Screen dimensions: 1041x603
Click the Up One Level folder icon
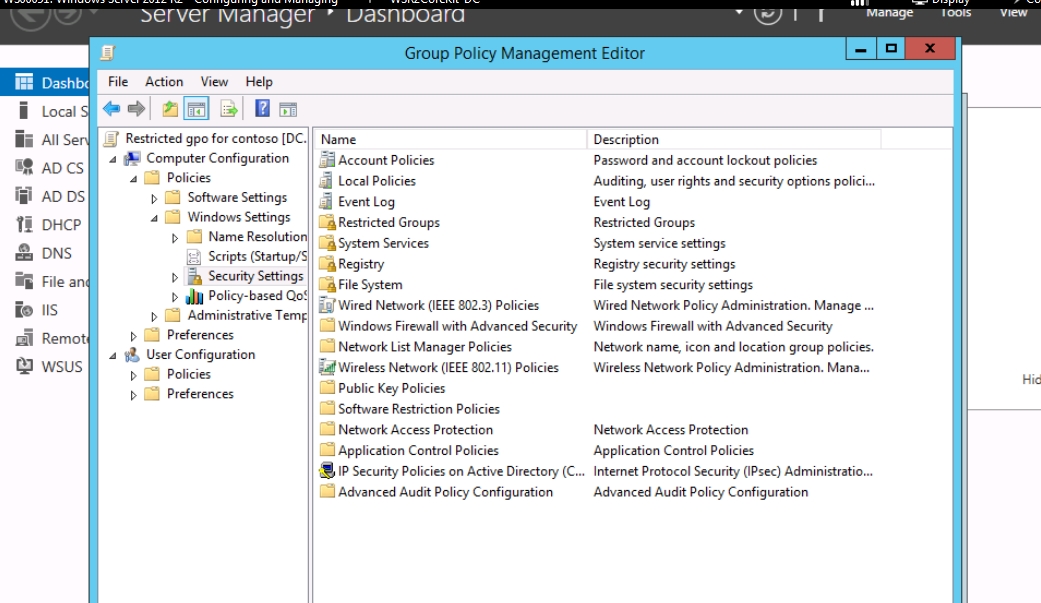(x=170, y=108)
